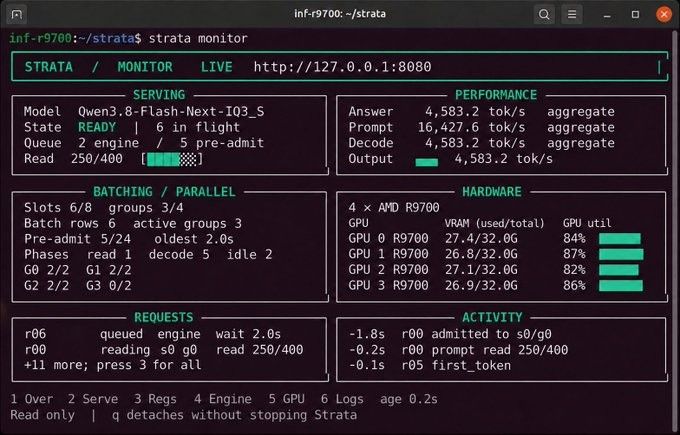Click 'decode 5' in Phases row

coord(179,255)
